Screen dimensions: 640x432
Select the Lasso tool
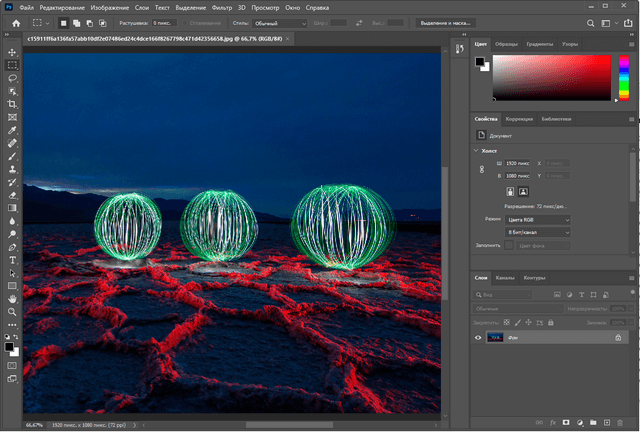pyautogui.click(x=12, y=77)
